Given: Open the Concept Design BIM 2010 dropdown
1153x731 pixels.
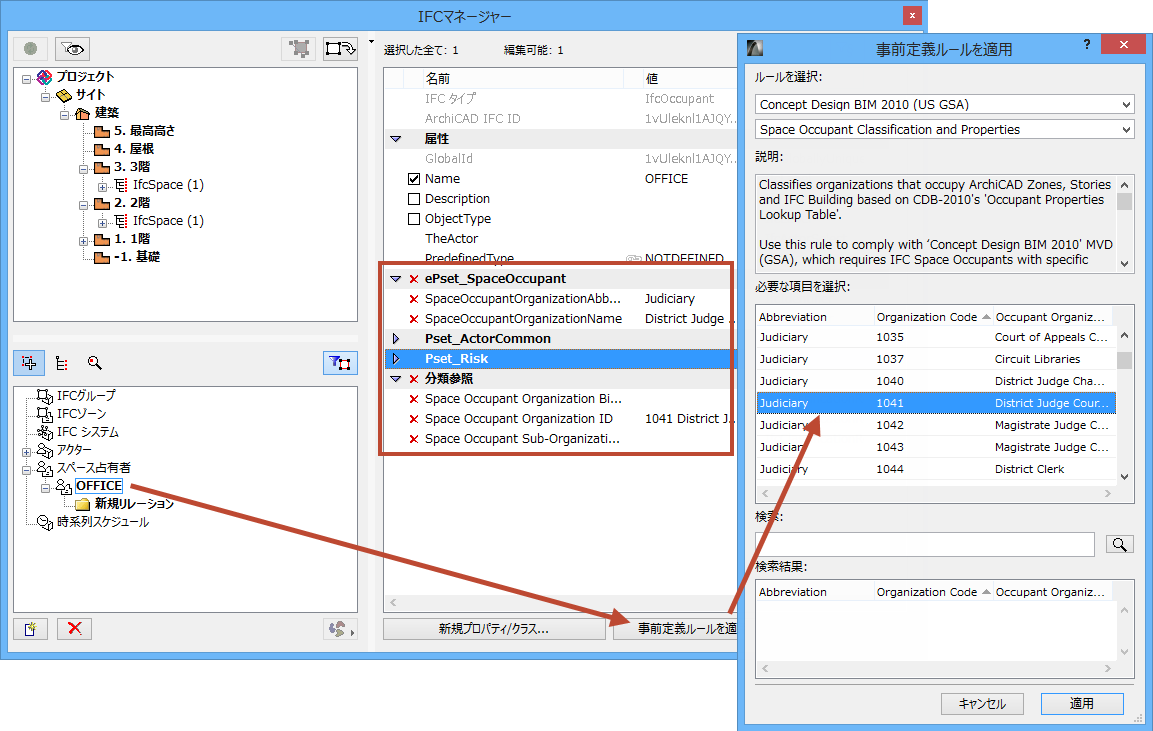Looking at the screenshot, I should point(944,104).
